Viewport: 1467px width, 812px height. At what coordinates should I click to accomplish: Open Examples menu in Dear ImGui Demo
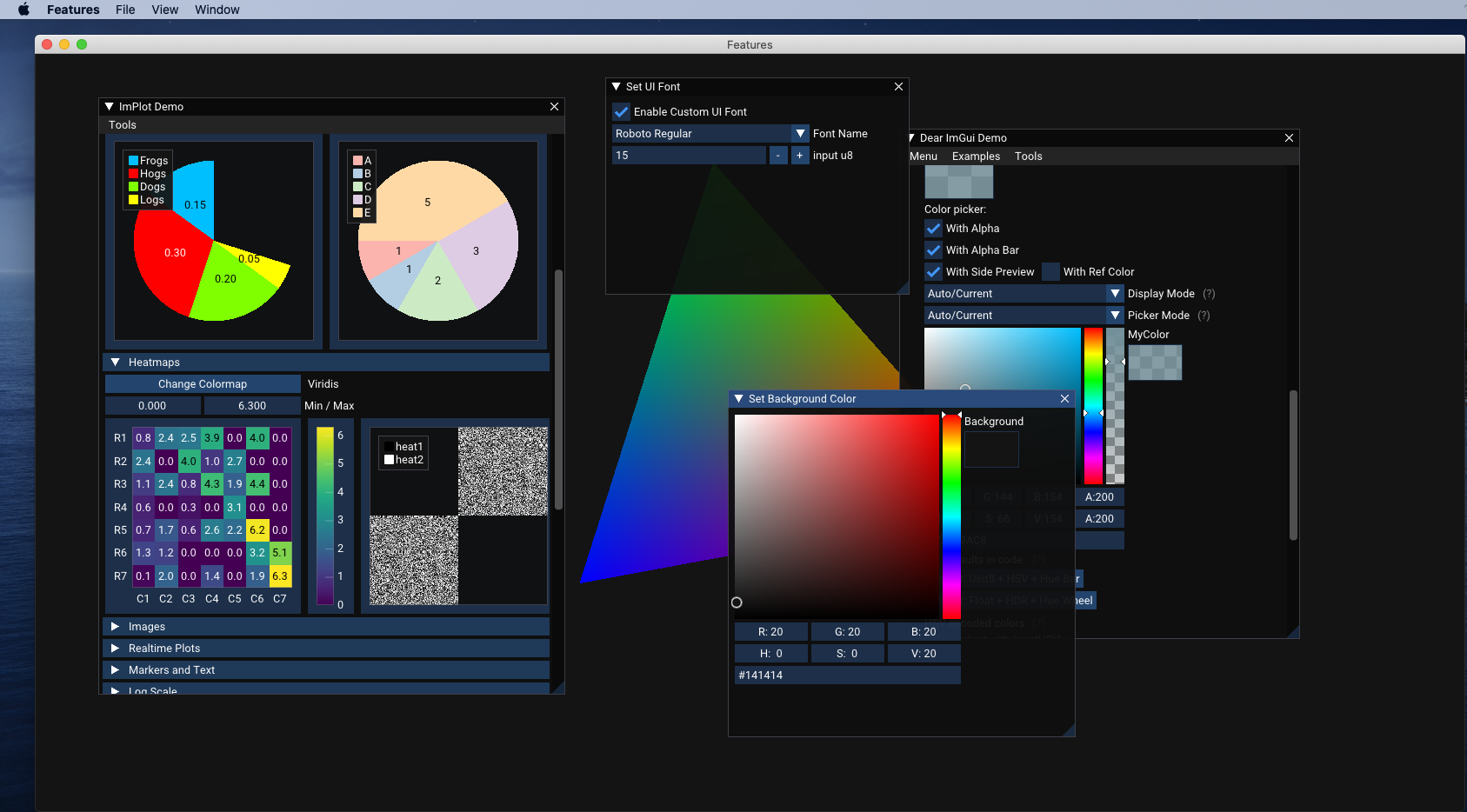coord(976,156)
